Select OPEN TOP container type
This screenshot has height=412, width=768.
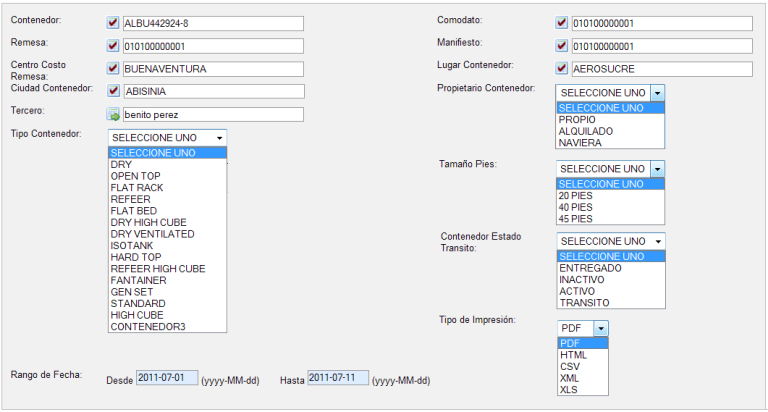click(x=136, y=176)
